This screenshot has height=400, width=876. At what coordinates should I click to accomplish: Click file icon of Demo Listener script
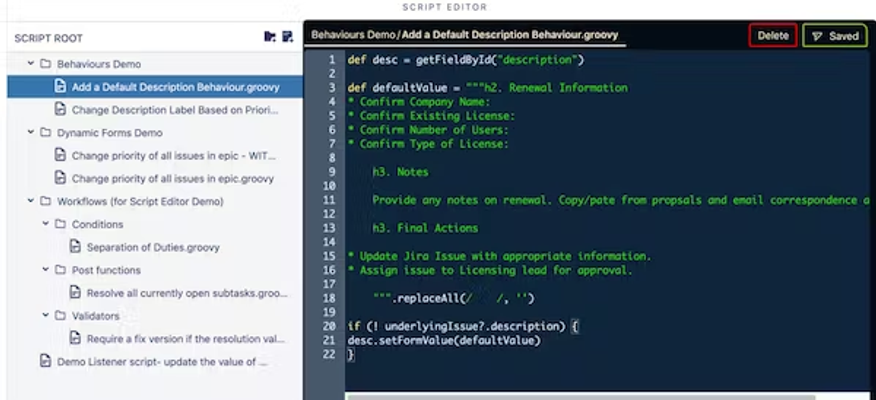click(x=45, y=361)
